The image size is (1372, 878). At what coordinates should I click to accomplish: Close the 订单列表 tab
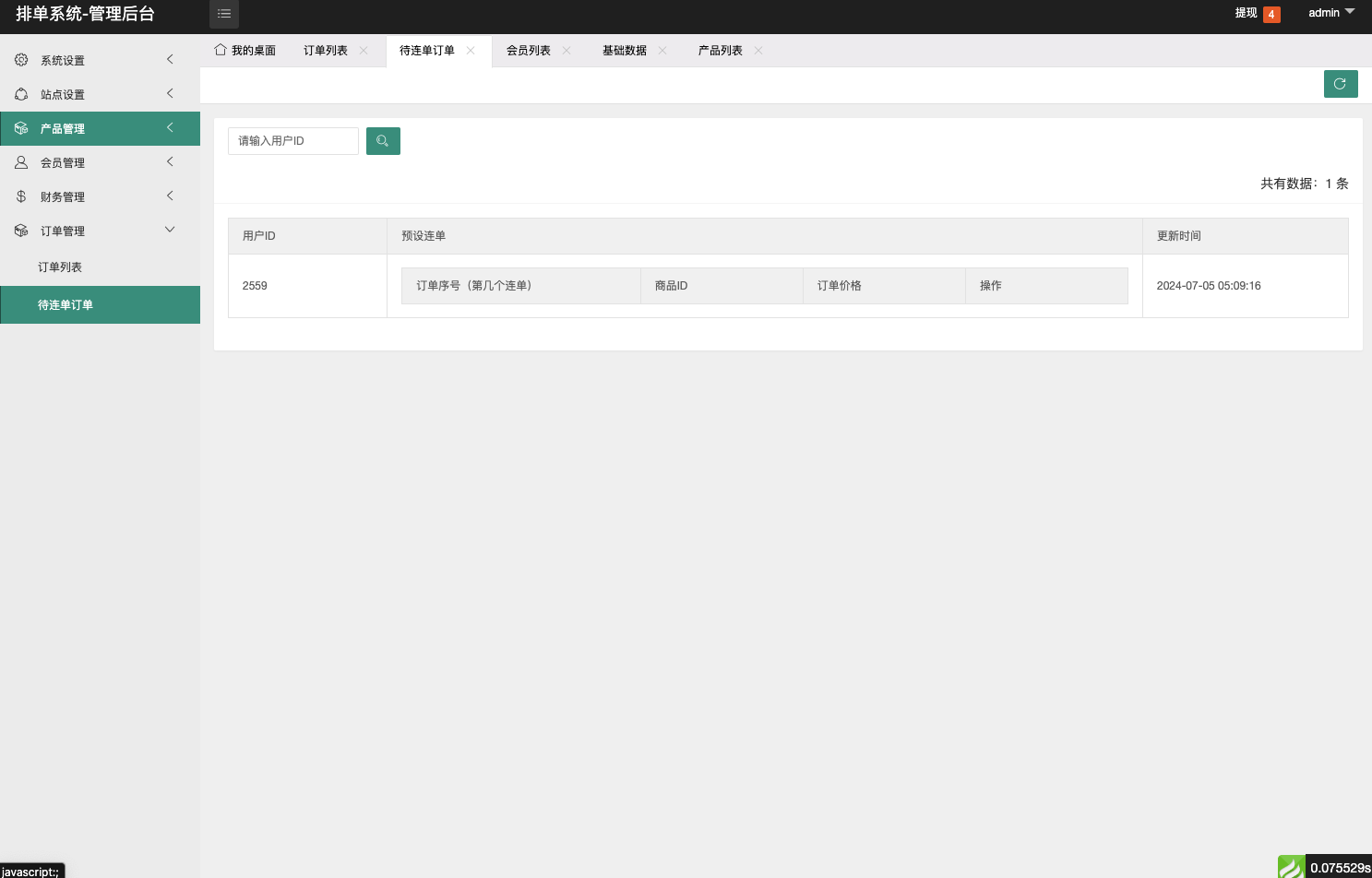[x=364, y=51]
